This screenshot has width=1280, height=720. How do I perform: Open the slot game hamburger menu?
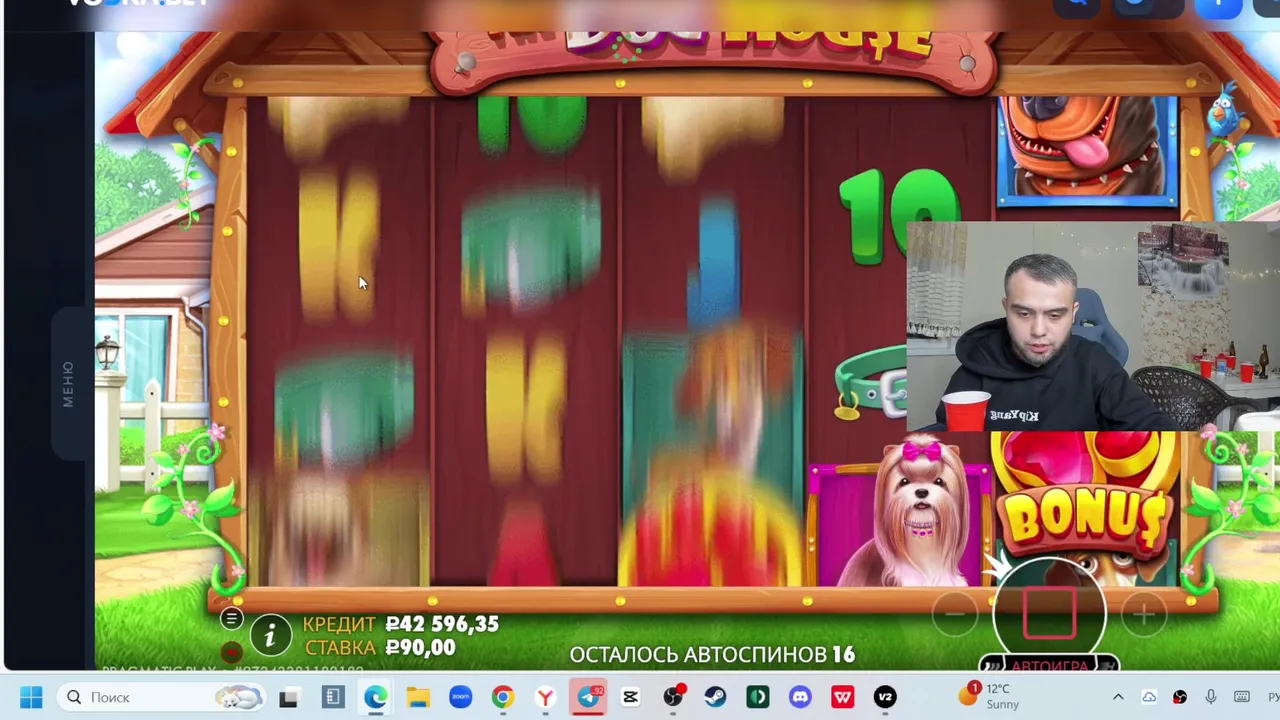click(x=231, y=619)
